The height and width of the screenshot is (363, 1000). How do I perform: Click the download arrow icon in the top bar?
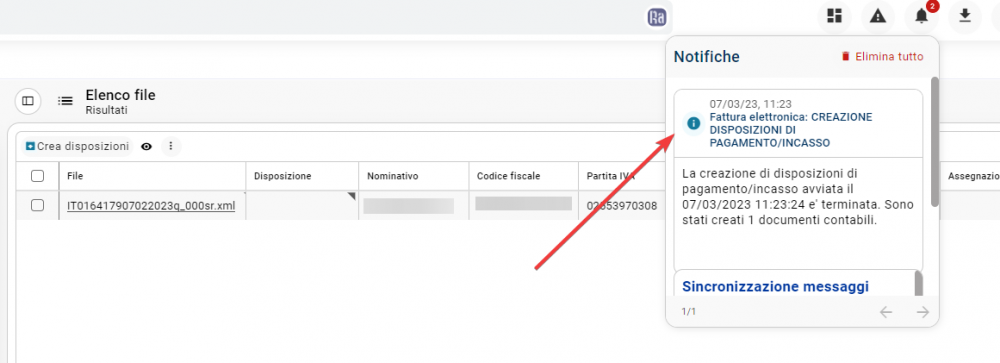tap(965, 17)
